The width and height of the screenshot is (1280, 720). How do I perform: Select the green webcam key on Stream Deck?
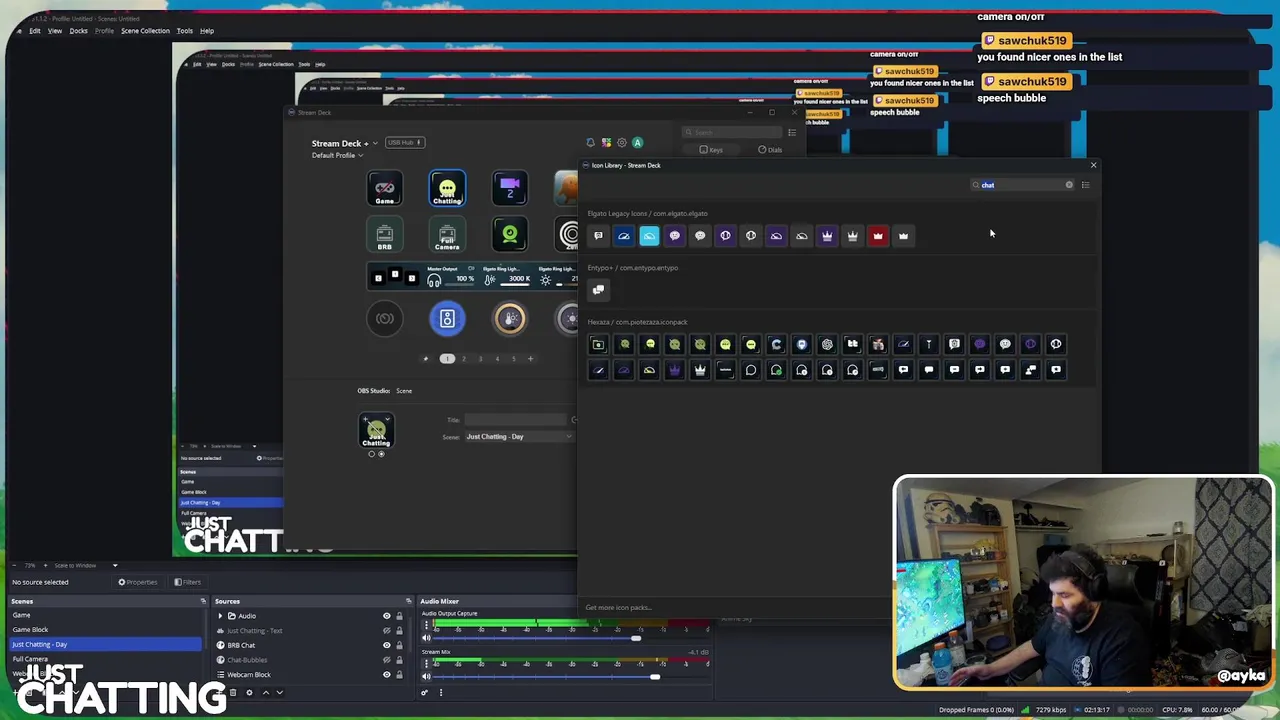tap(510, 235)
